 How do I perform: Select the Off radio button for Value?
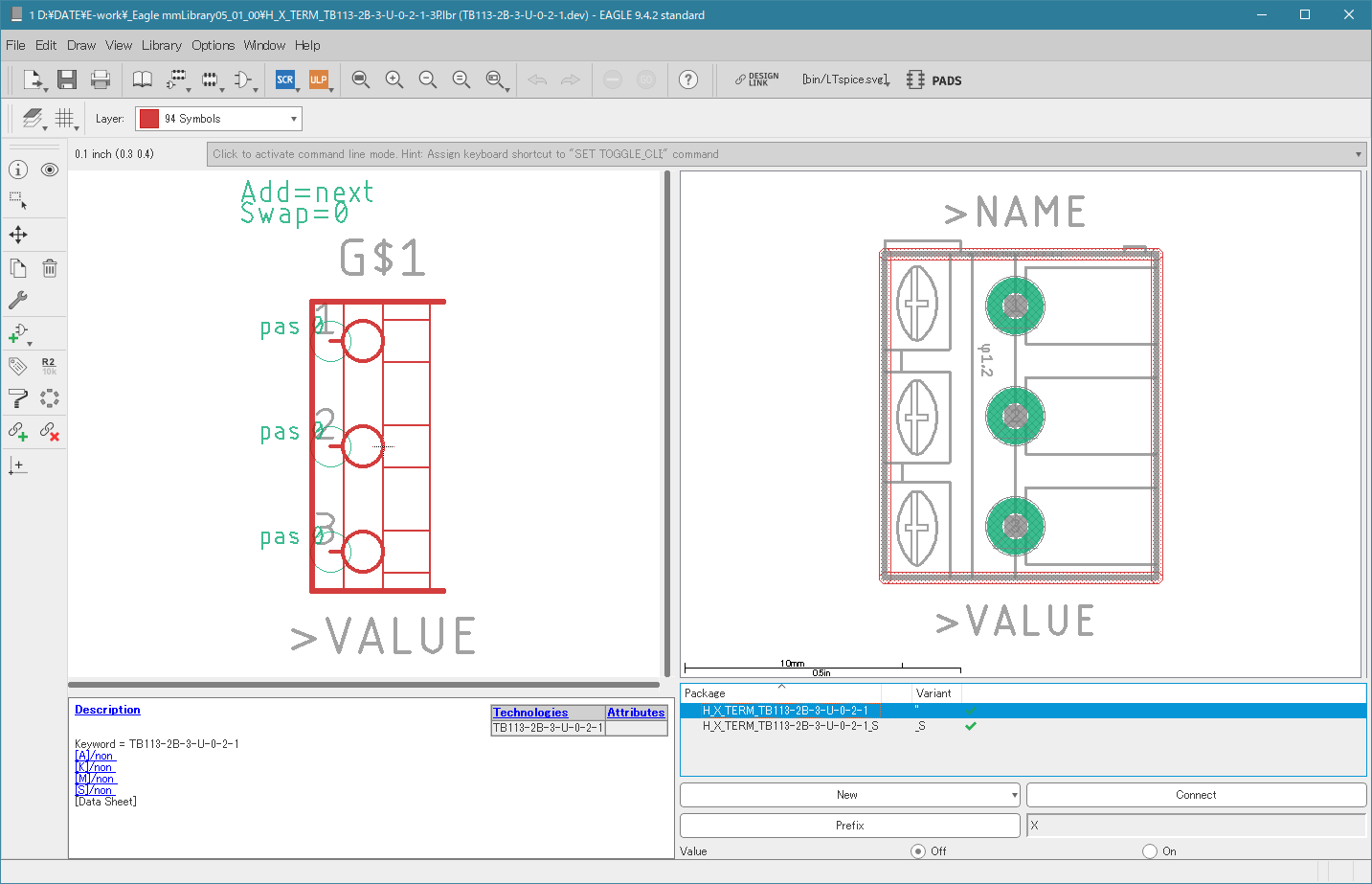(918, 850)
